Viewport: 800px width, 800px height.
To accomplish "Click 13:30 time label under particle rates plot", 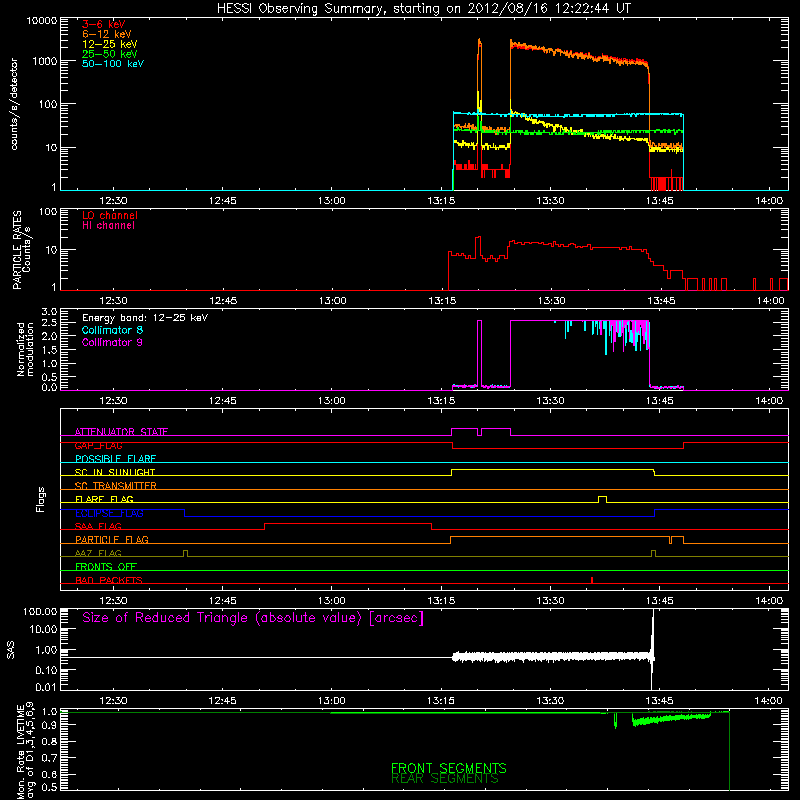I will (552, 301).
